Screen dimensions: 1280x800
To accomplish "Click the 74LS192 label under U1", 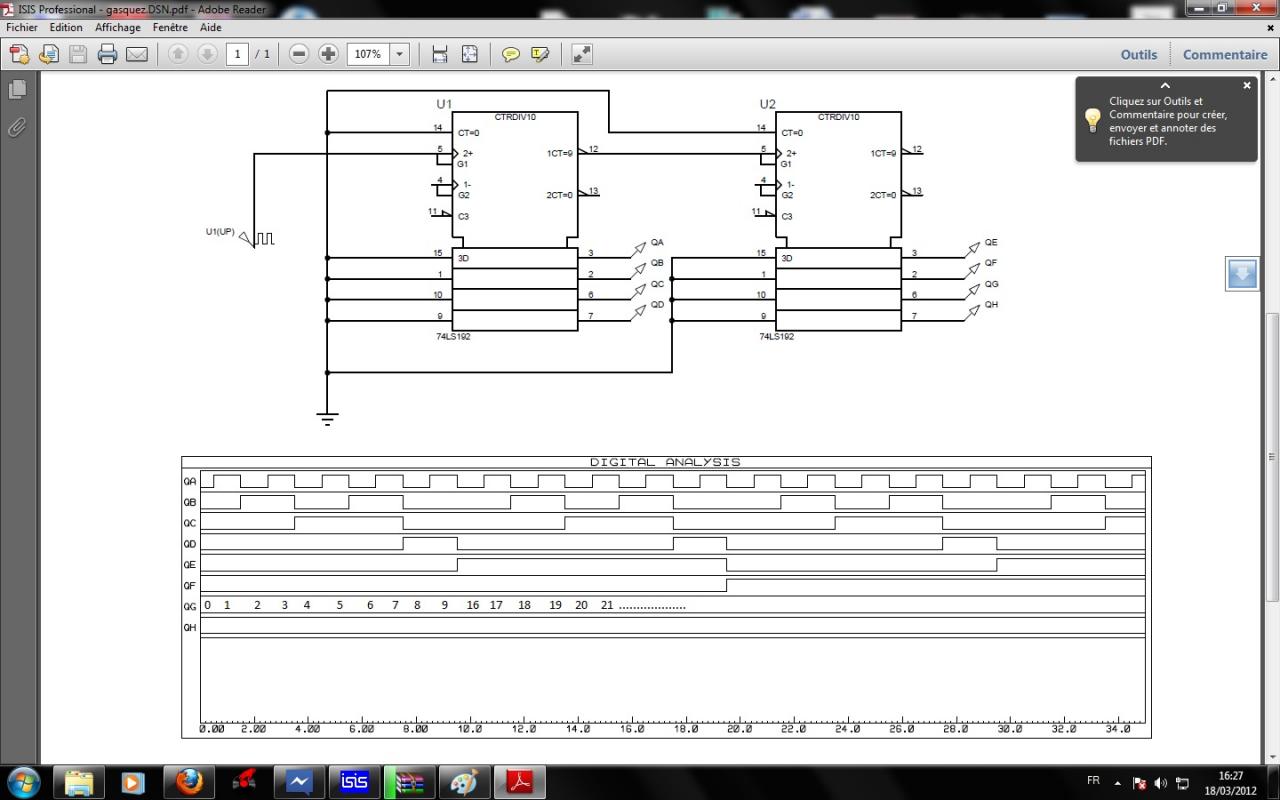I will [452, 337].
